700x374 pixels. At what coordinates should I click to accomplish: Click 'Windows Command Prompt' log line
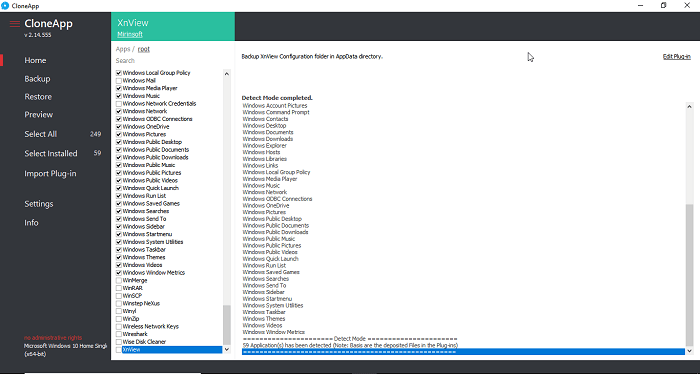point(276,112)
